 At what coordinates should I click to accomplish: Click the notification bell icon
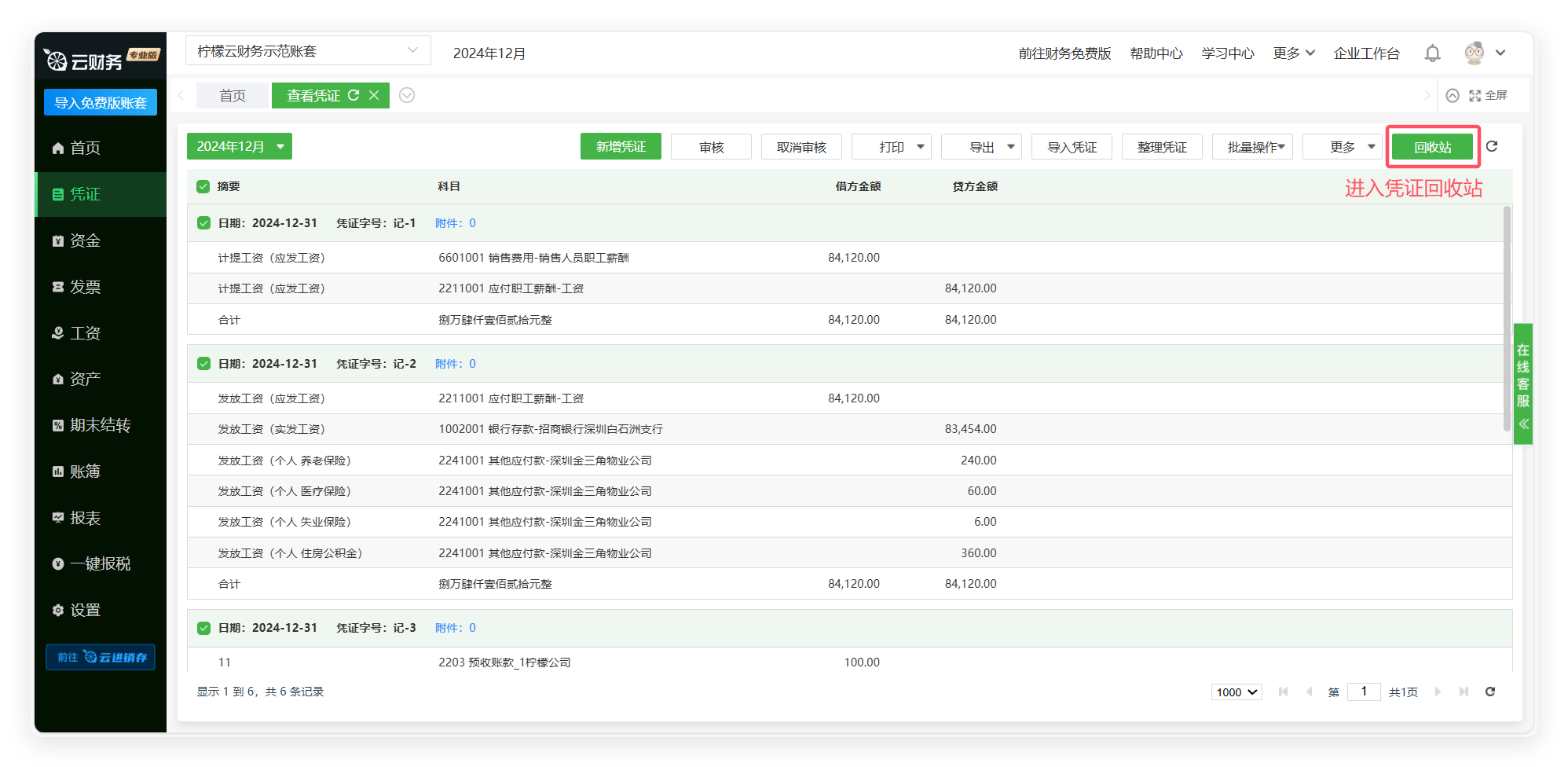pyautogui.click(x=1432, y=53)
